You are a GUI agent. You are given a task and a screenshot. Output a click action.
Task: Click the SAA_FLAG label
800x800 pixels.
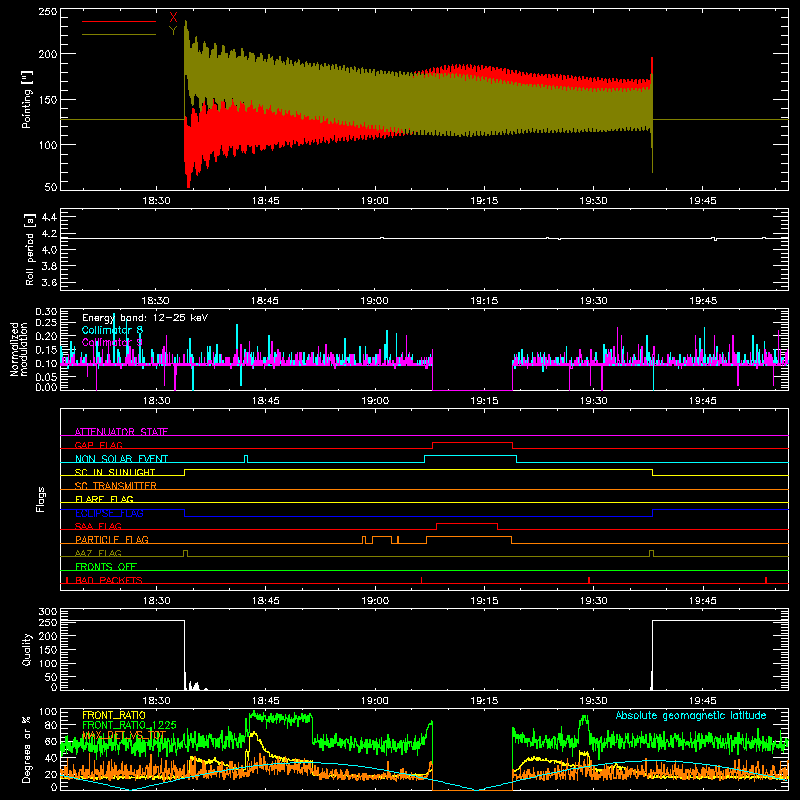pos(98,526)
